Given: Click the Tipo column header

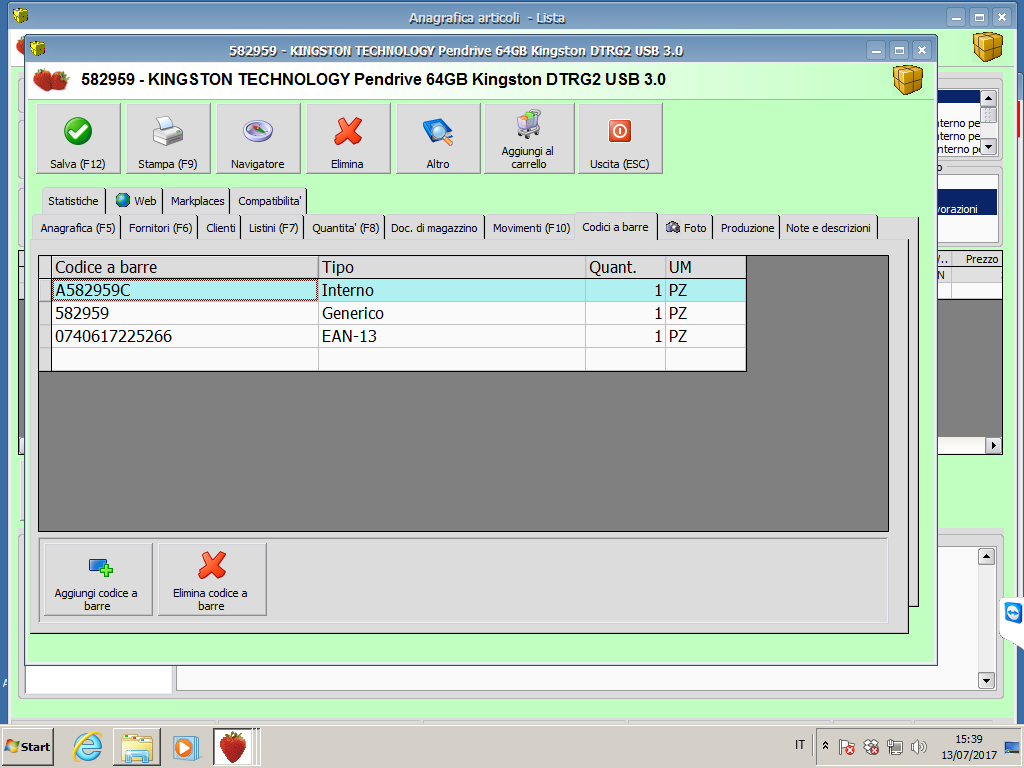Looking at the screenshot, I should [452, 267].
